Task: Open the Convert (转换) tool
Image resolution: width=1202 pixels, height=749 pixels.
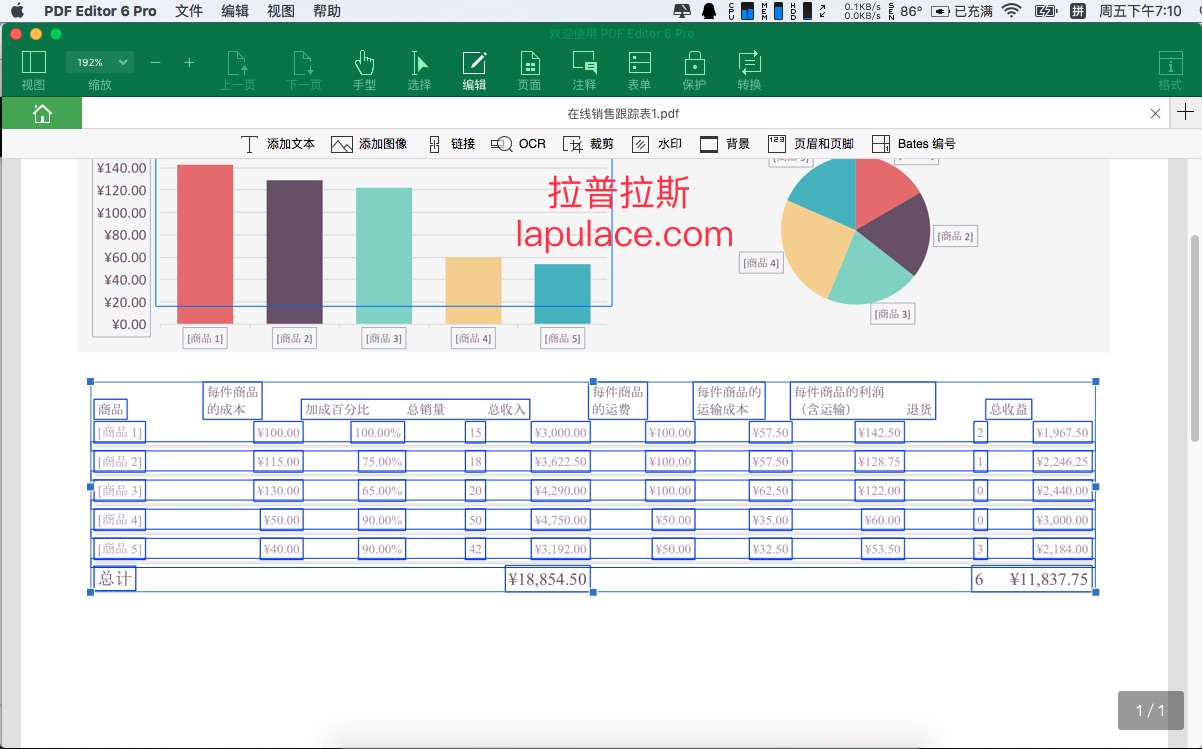Action: tap(749, 69)
